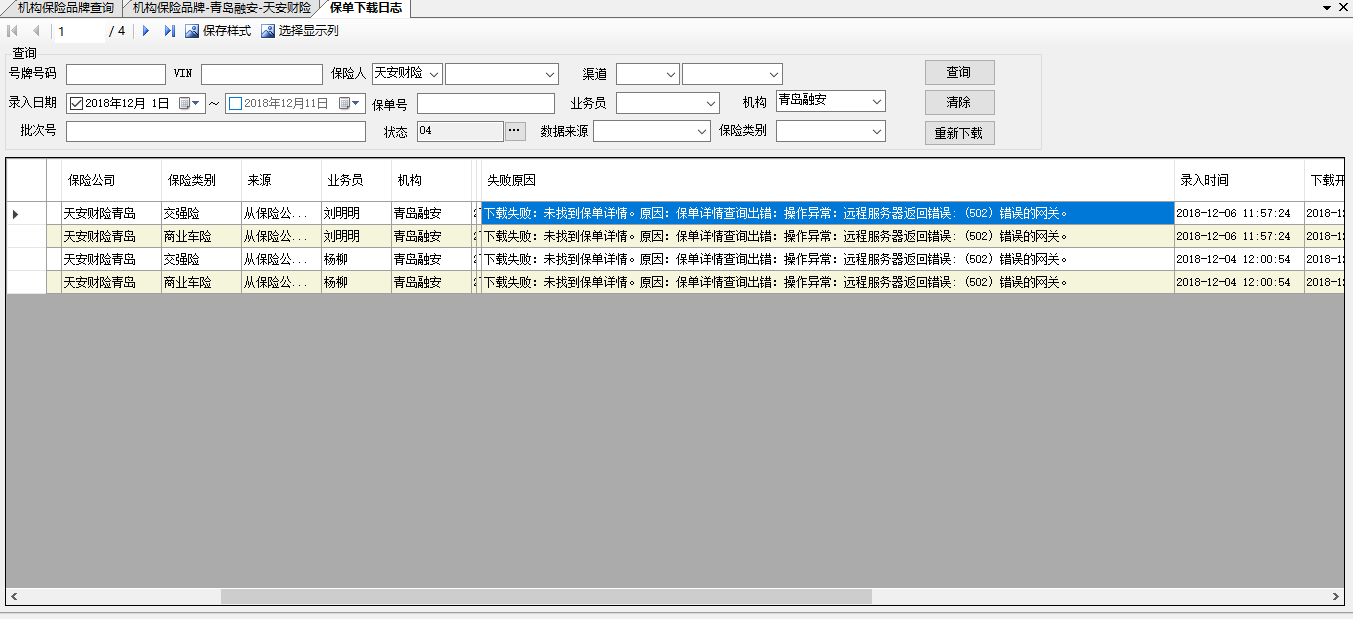Click the 保存样式 save style icon
This screenshot has width=1353, height=619.
(x=192, y=31)
